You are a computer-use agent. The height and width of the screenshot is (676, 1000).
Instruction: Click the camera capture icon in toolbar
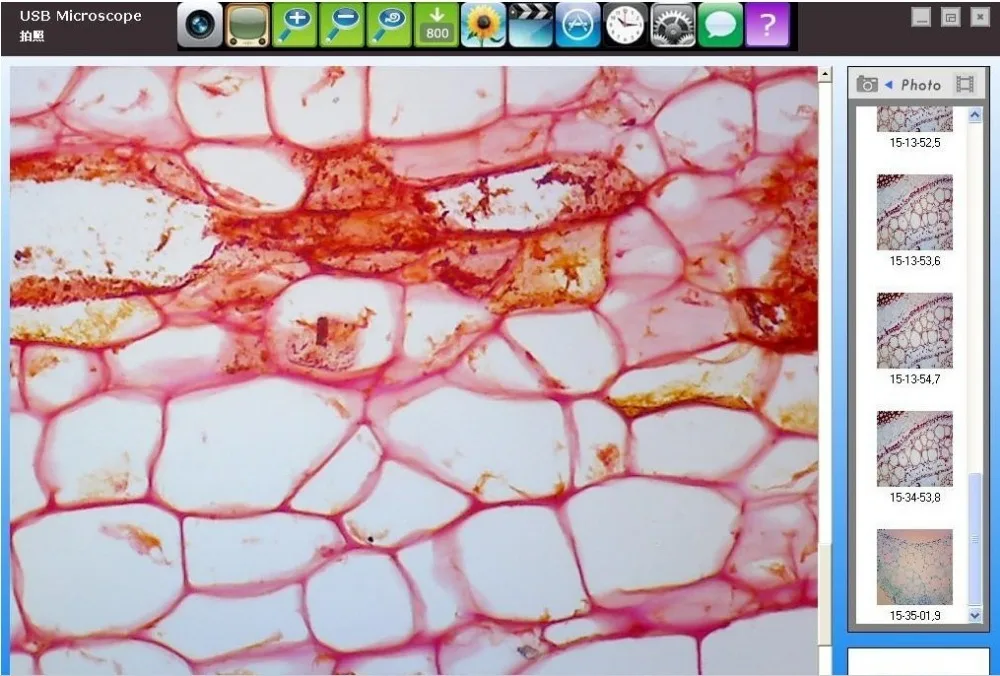tap(200, 26)
